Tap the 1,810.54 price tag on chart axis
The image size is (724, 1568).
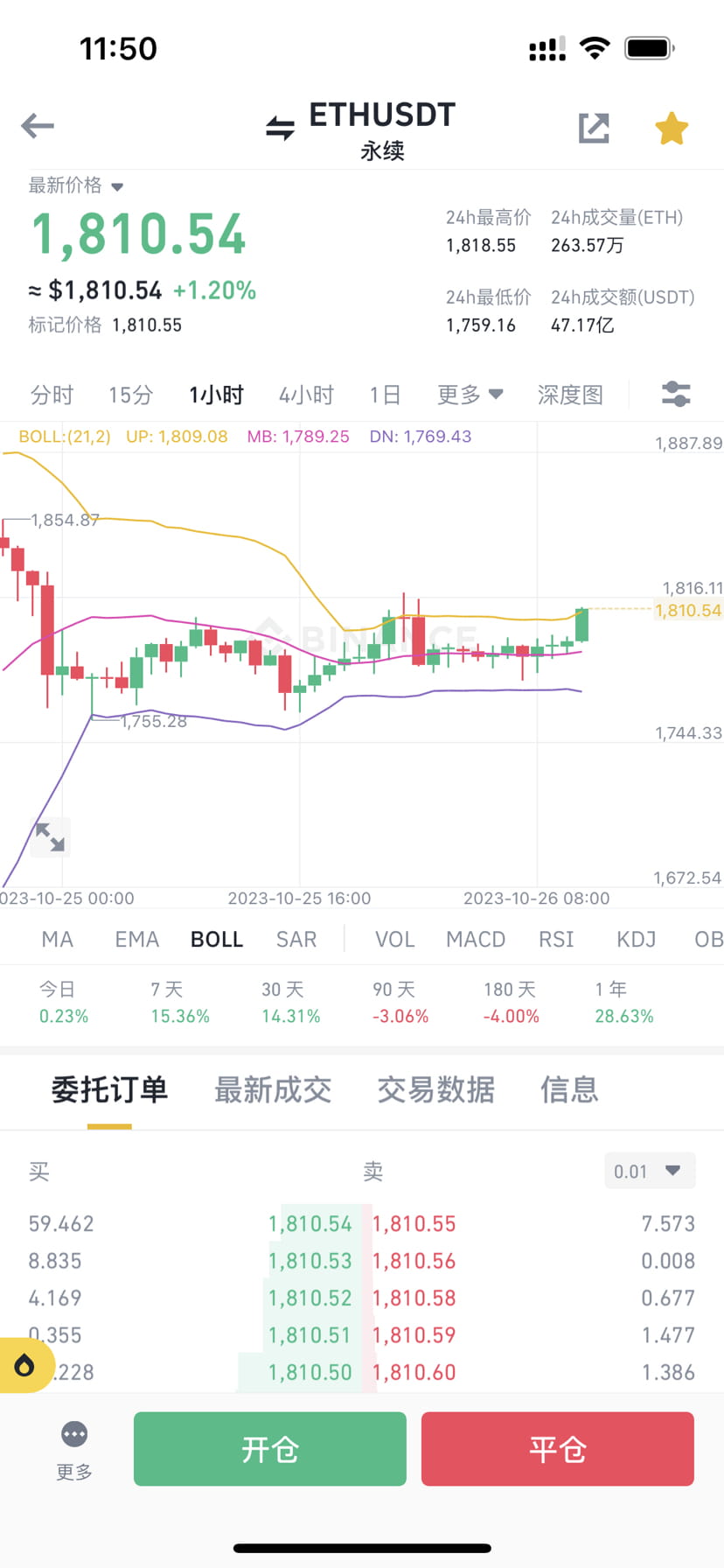point(688,611)
